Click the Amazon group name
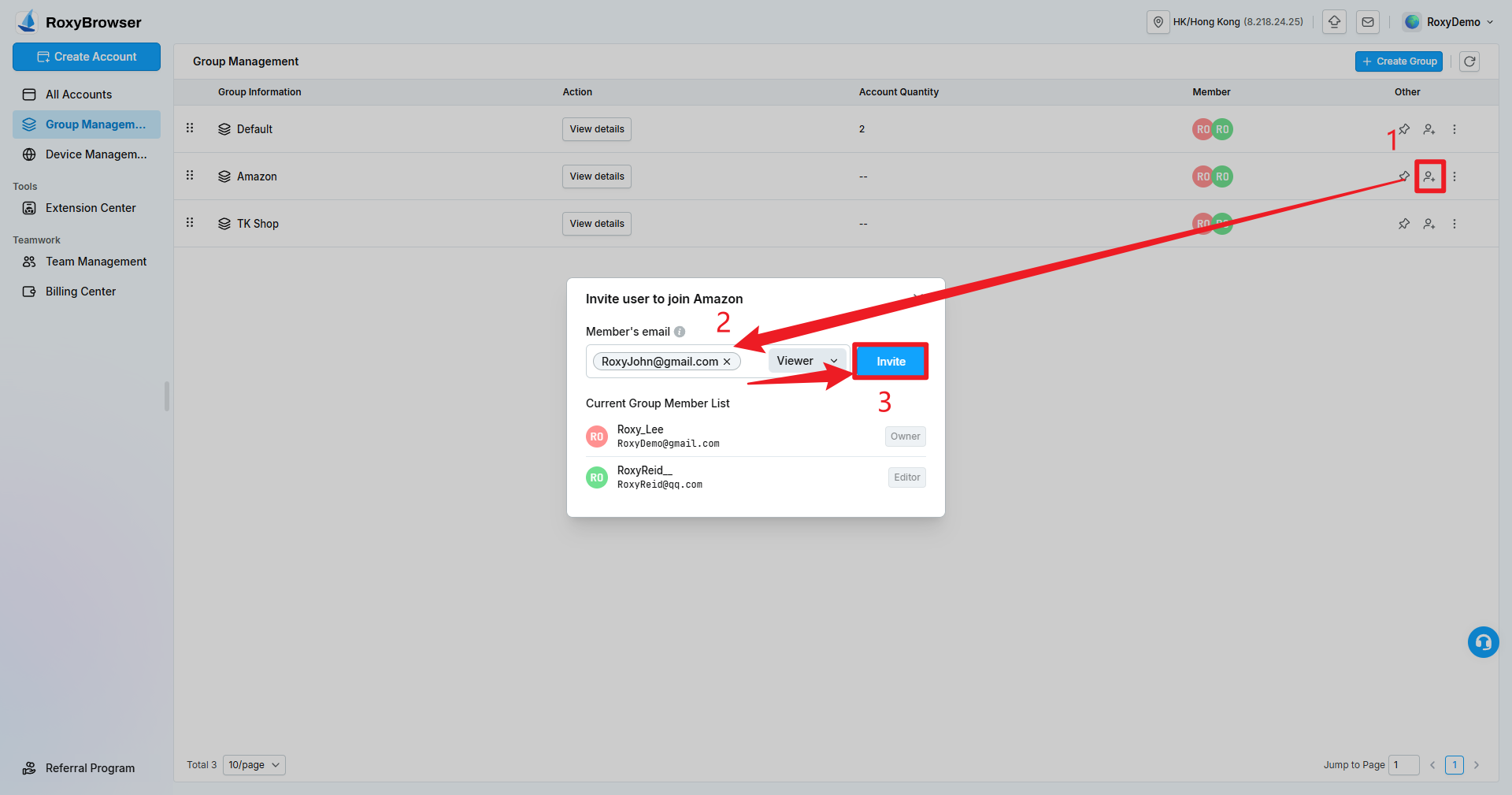 coord(257,176)
